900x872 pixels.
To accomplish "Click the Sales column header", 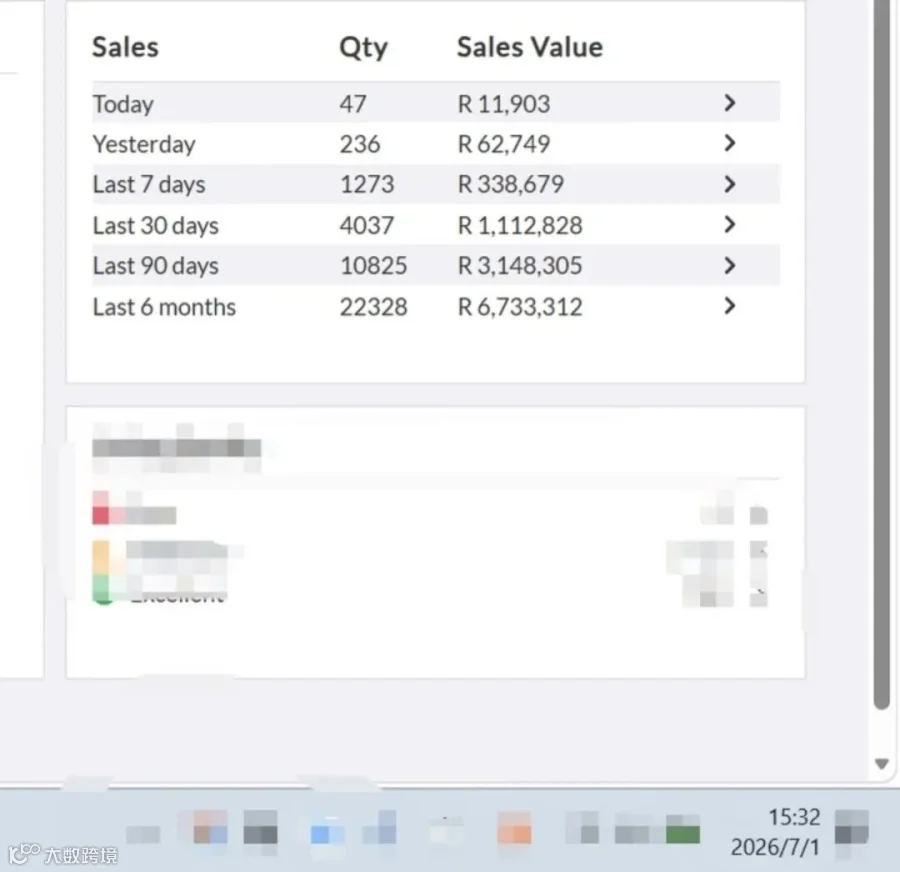I will click(x=125, y=47).
